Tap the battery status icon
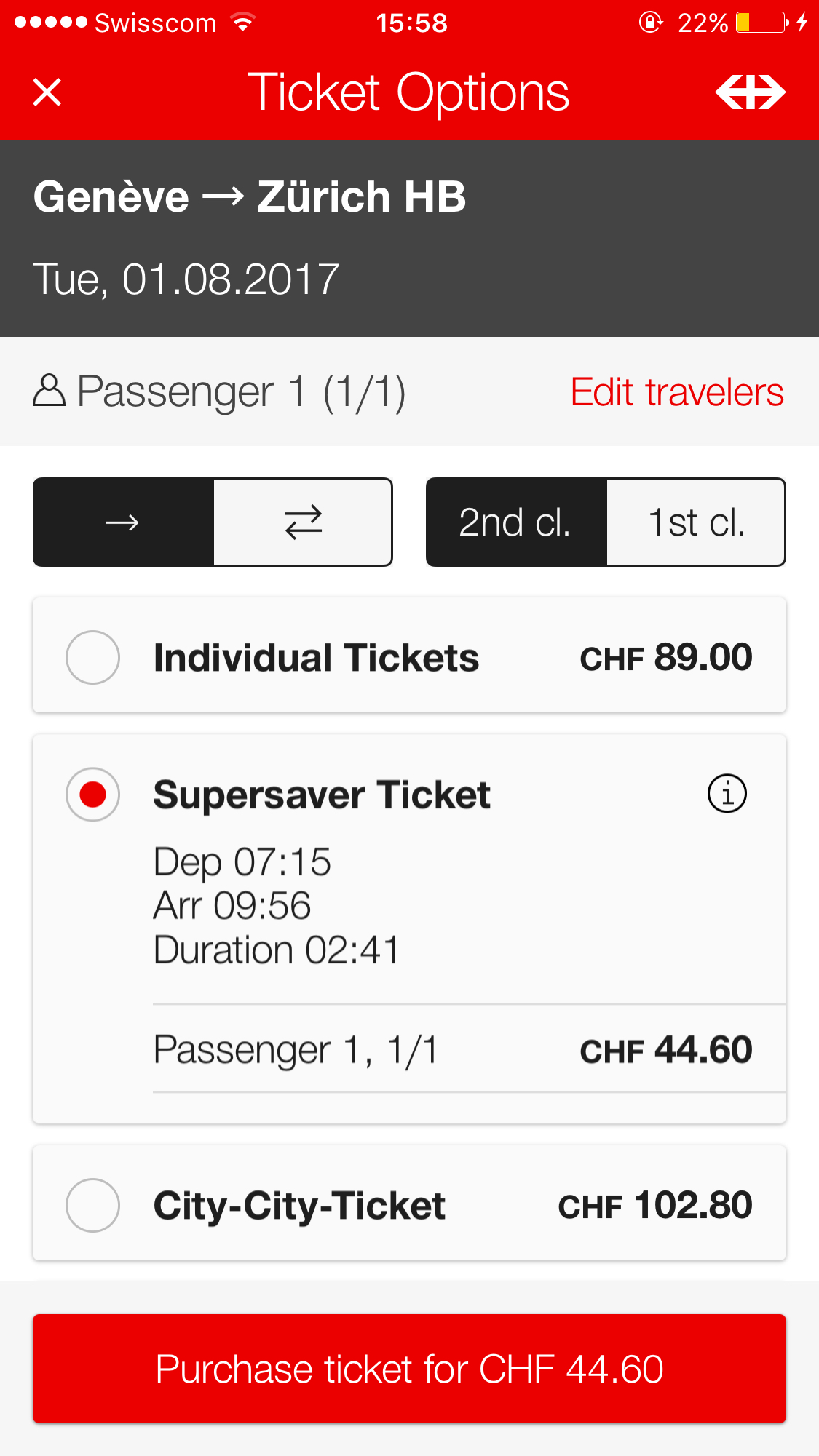This screenshot has width=819, height=1456. [761, 23]
